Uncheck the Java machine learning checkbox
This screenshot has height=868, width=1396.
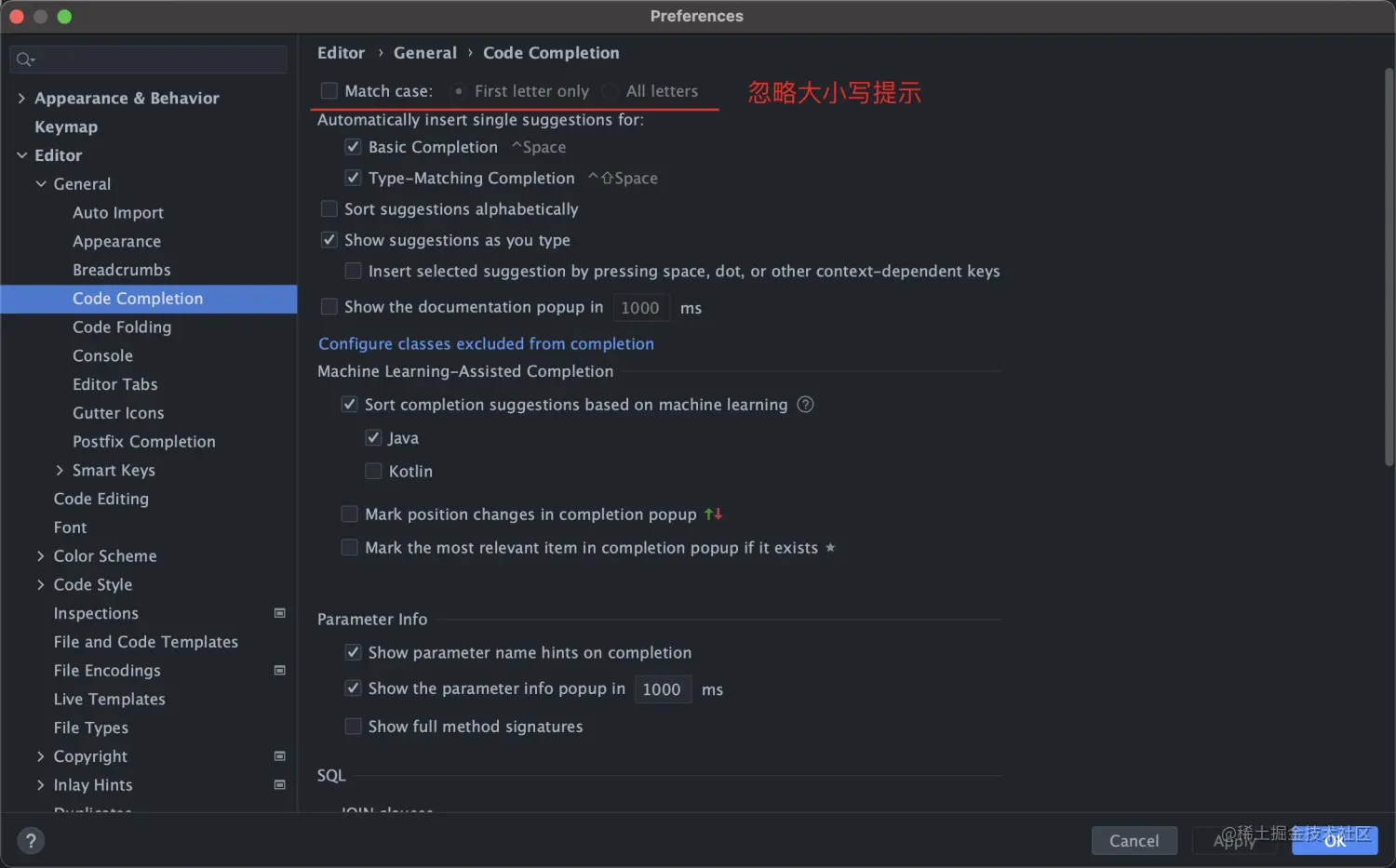[x=373, y=438]
